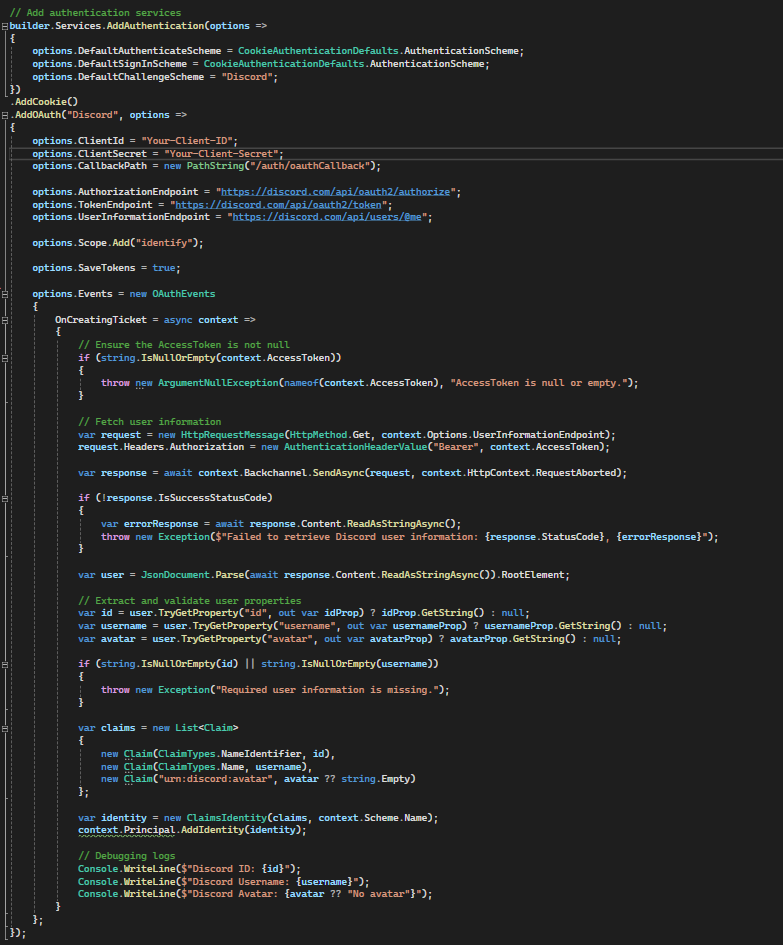Click 'out var avatarProp' declaration

pos(376,639)
